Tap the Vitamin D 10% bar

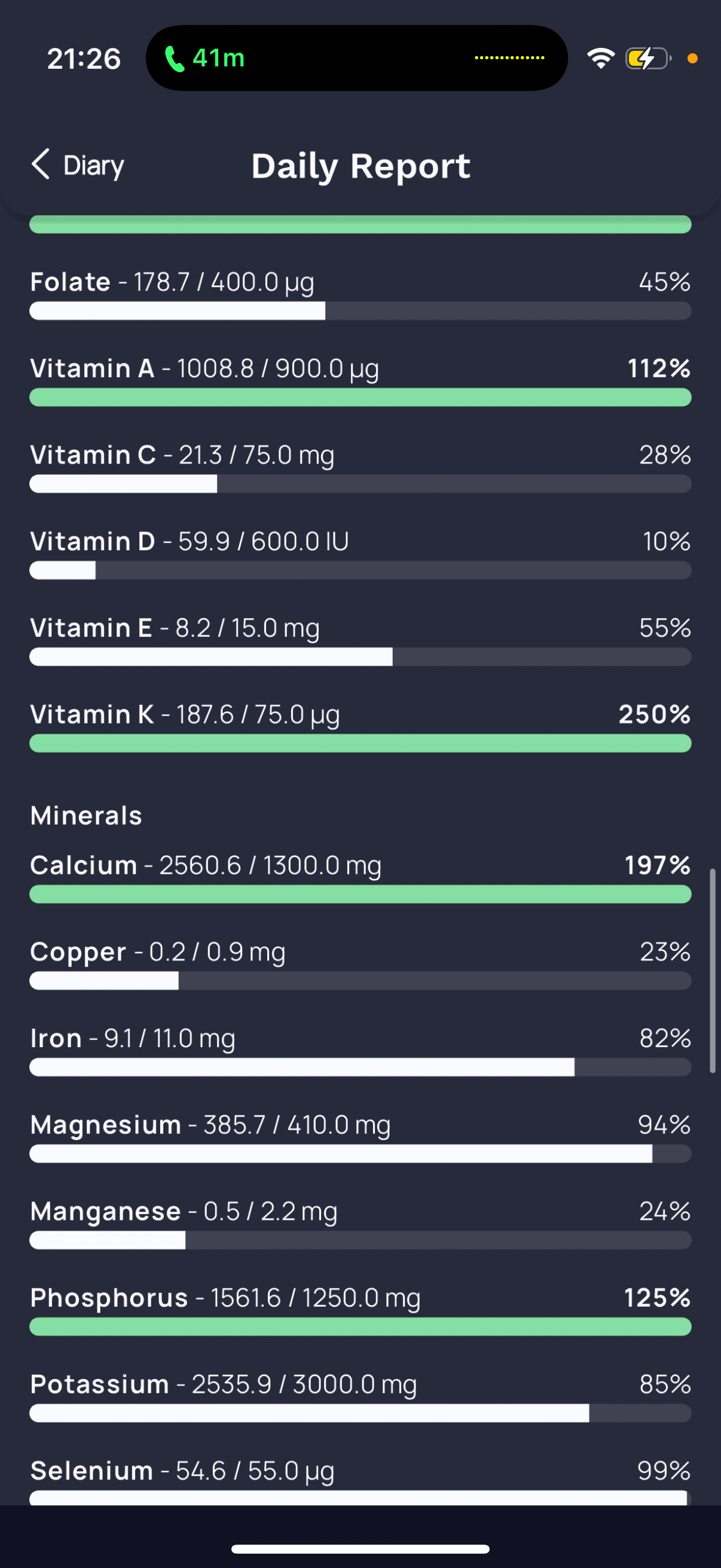pos(360,571)
